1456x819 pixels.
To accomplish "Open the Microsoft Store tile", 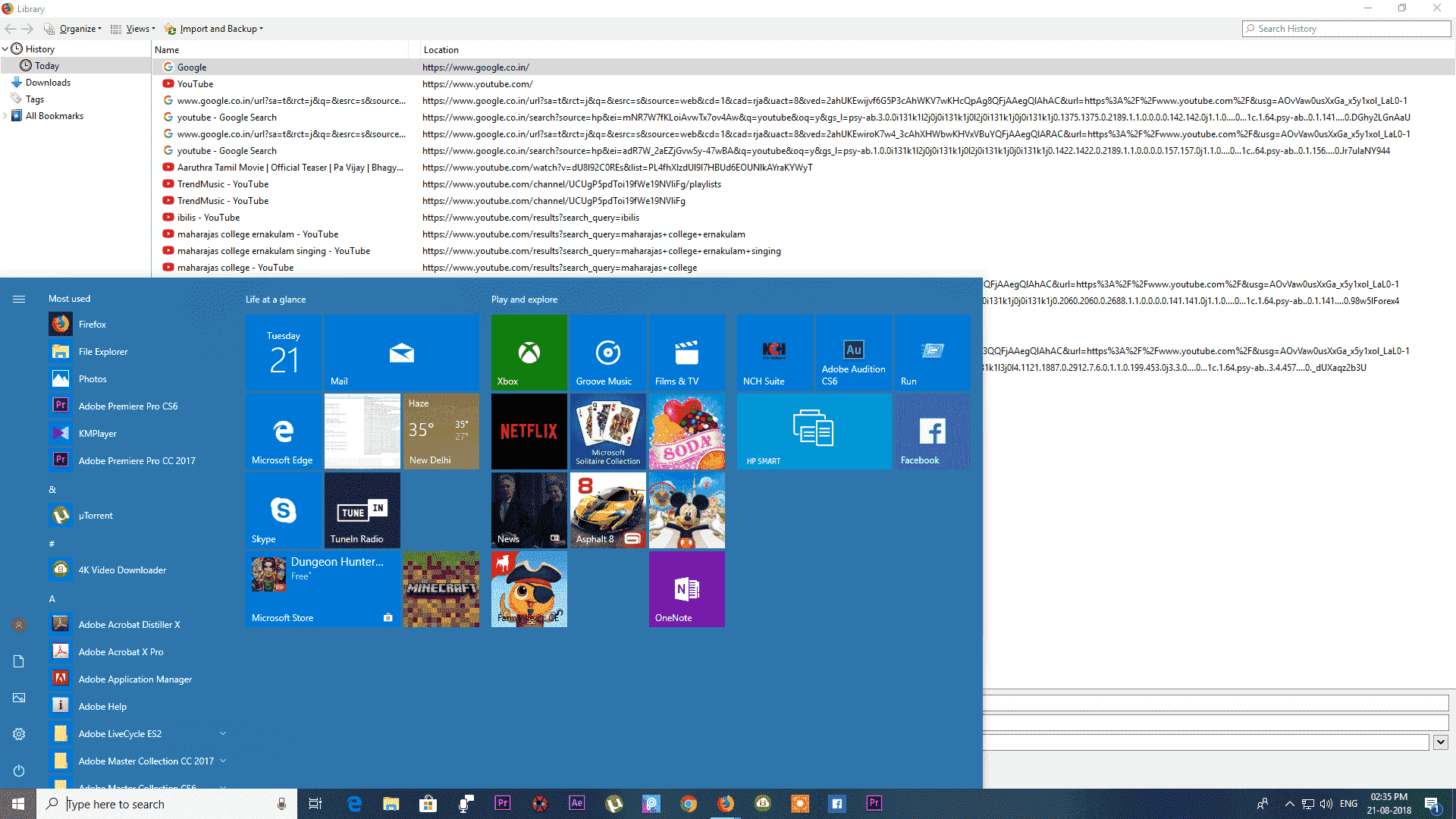I will (322, 589).
